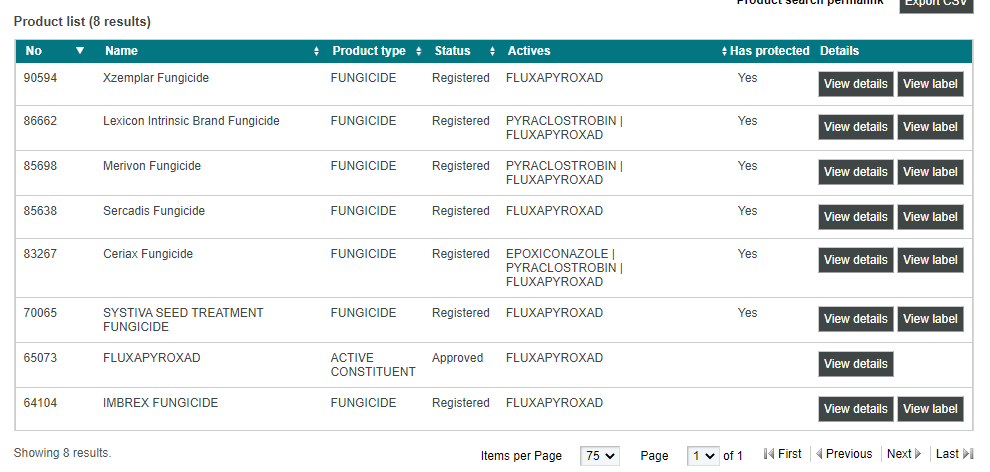Go to Previous results page
This screenshot has width=990, height=472.
pyautogui.click(x=844, y=454)
